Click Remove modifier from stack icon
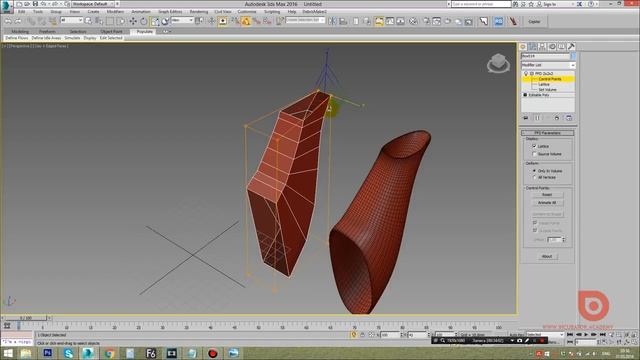640x360 pixels. click(x=557, y=118)
